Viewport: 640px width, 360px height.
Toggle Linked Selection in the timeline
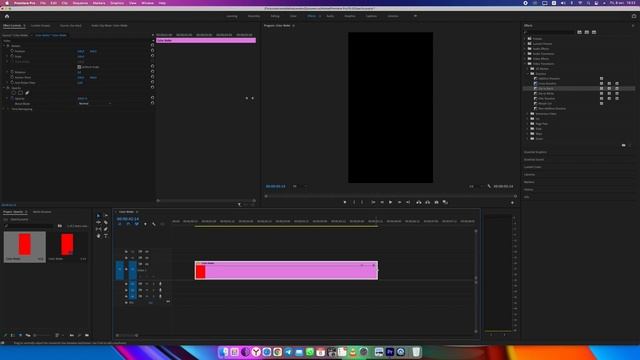pyautogui.click(x=137, y=224)
